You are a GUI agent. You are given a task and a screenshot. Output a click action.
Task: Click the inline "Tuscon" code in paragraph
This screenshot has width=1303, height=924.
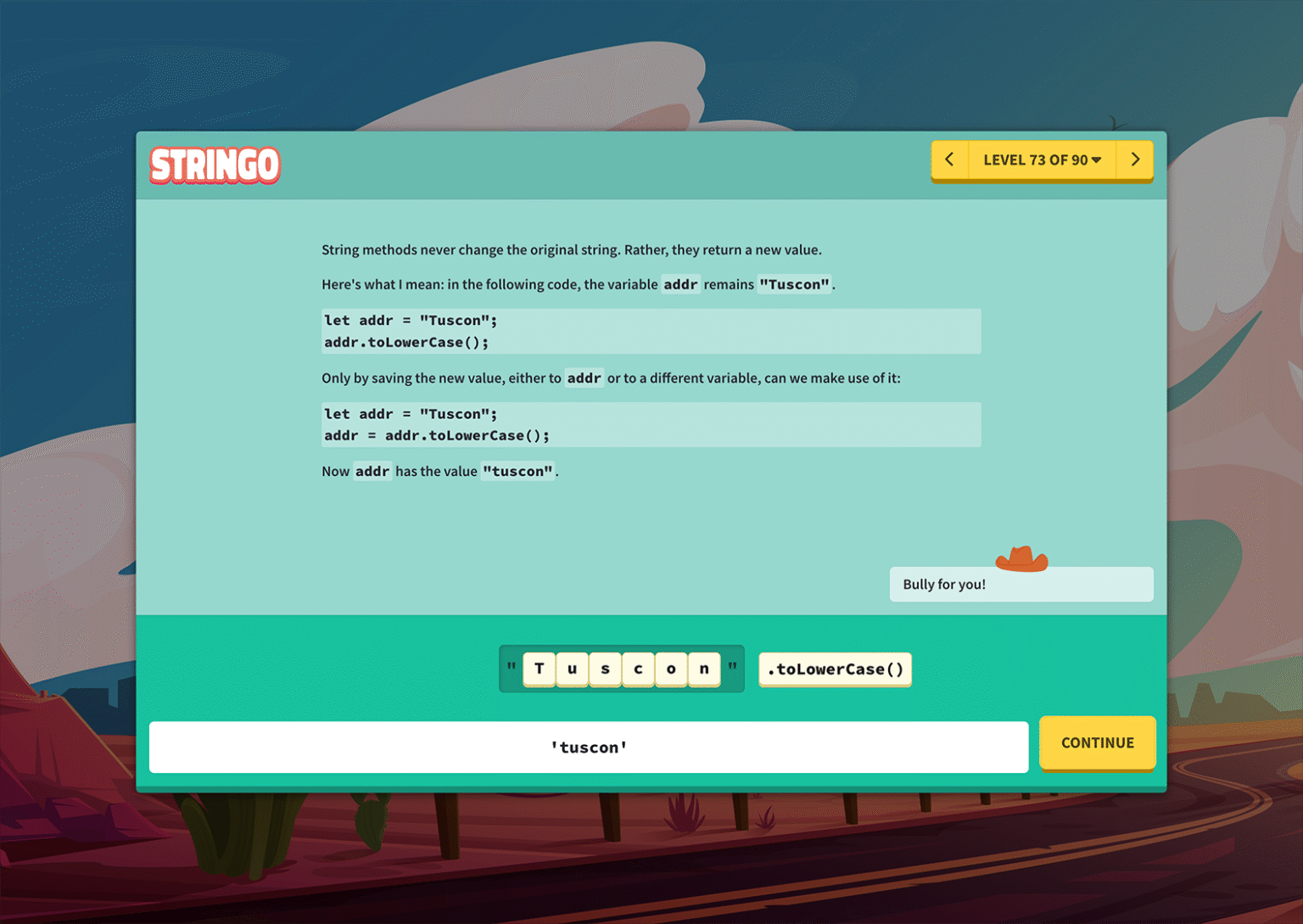click(x=794, y=284)
